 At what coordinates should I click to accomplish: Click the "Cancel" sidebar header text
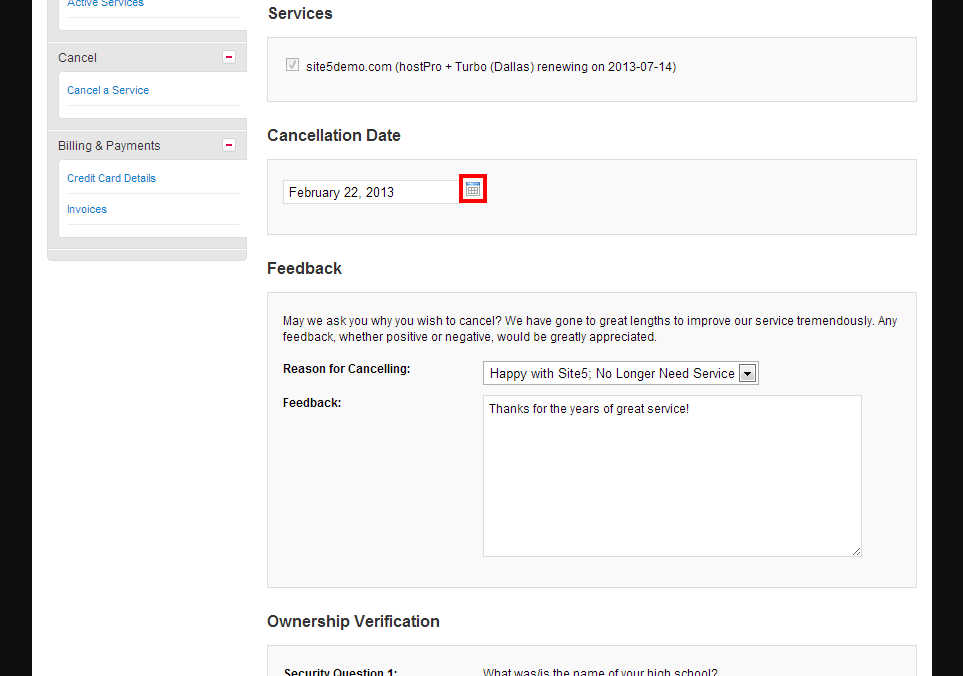click(77, 58)
